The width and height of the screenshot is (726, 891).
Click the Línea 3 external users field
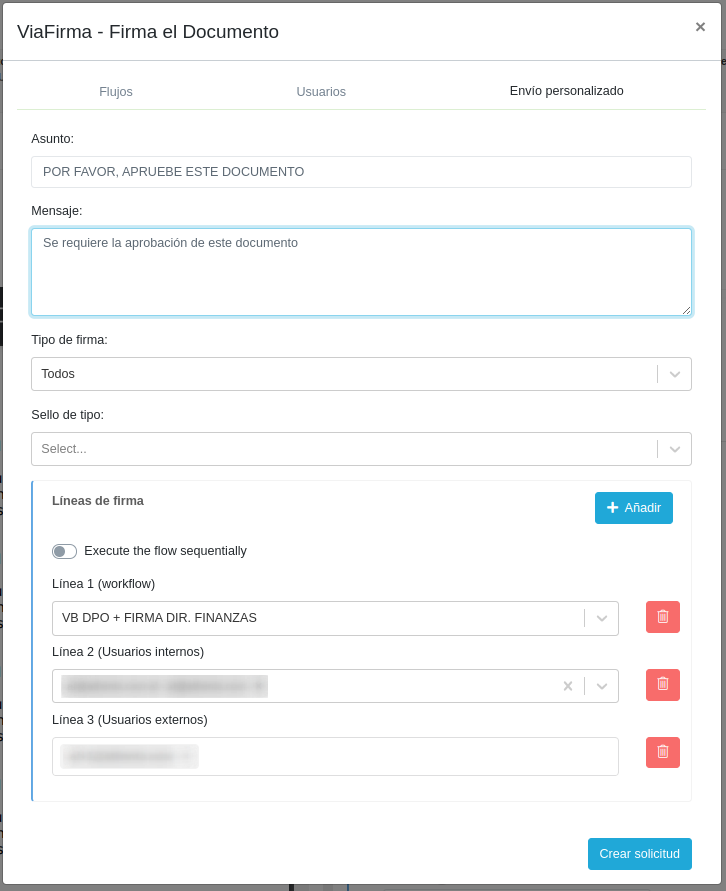click(400, 756)
